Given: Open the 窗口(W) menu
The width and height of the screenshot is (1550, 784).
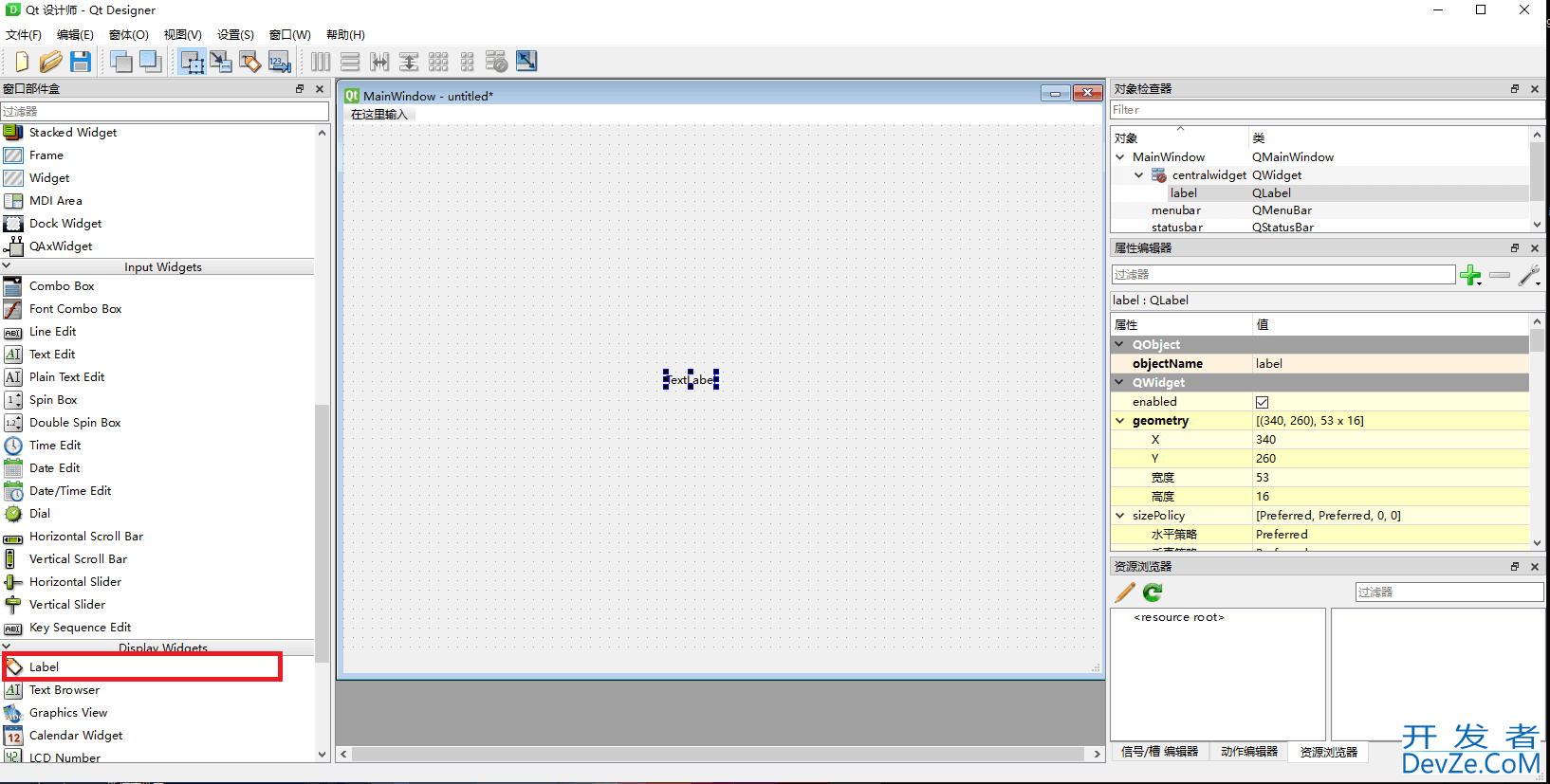Looking at the screenshot, I should click(x=290, y=34).
